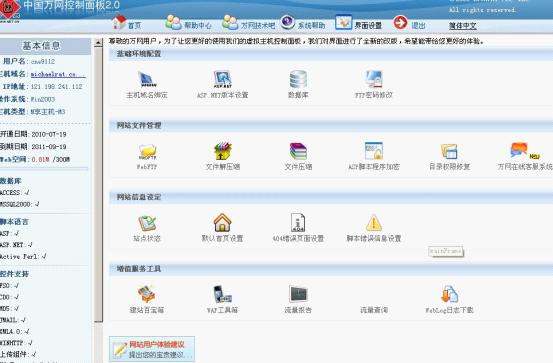Click the 帮助中心 people icon

pos(174,22)
